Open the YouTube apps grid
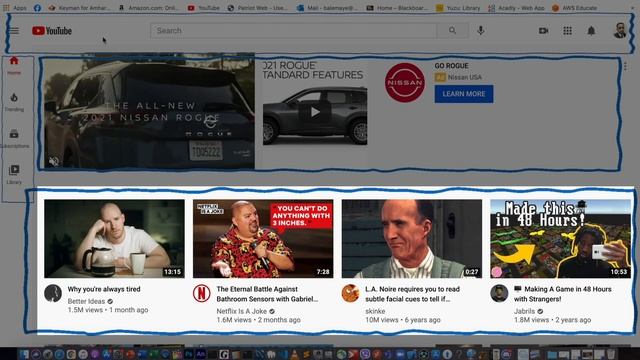This screenshot has width=640, height=360. click(x=567, y=31)
